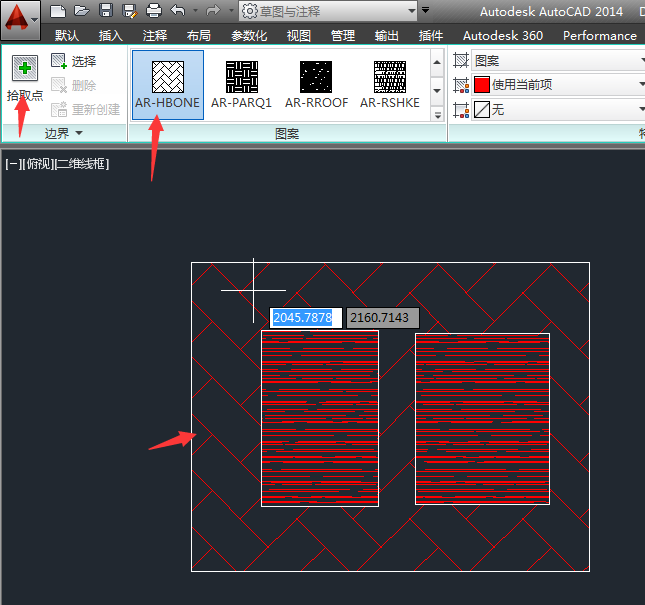Image resolution: width=645 pixels, height=605 pixels.
Task: Click the New file icon in quick access toolbar
Action: point(59,12)
